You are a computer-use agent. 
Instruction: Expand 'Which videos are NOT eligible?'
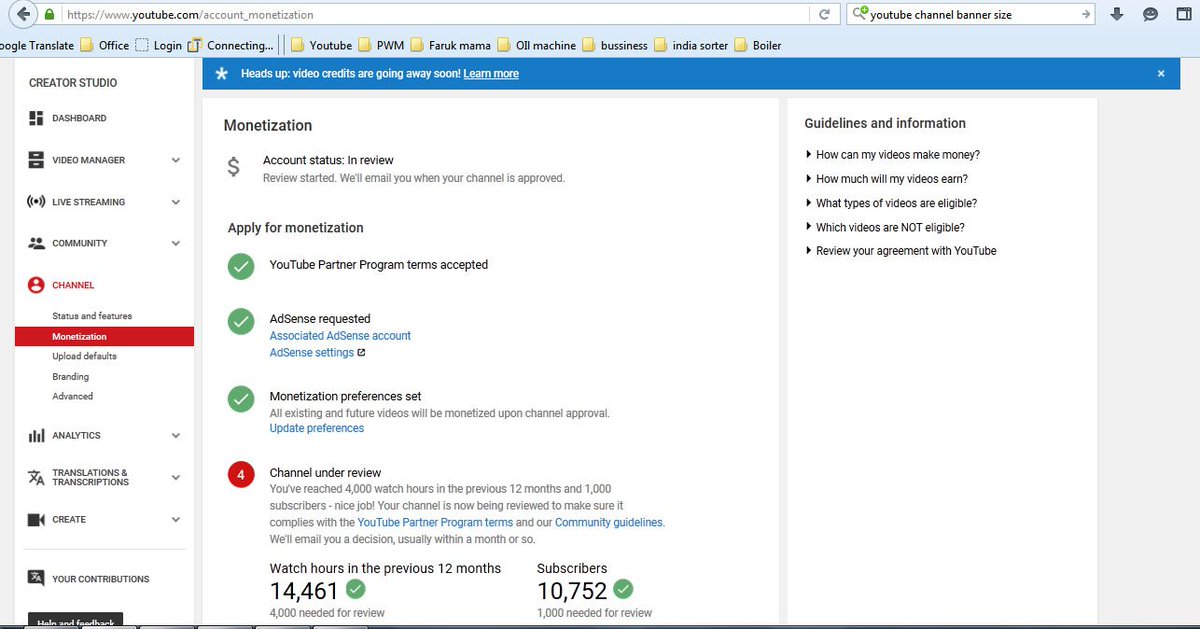tap(885, 227)
